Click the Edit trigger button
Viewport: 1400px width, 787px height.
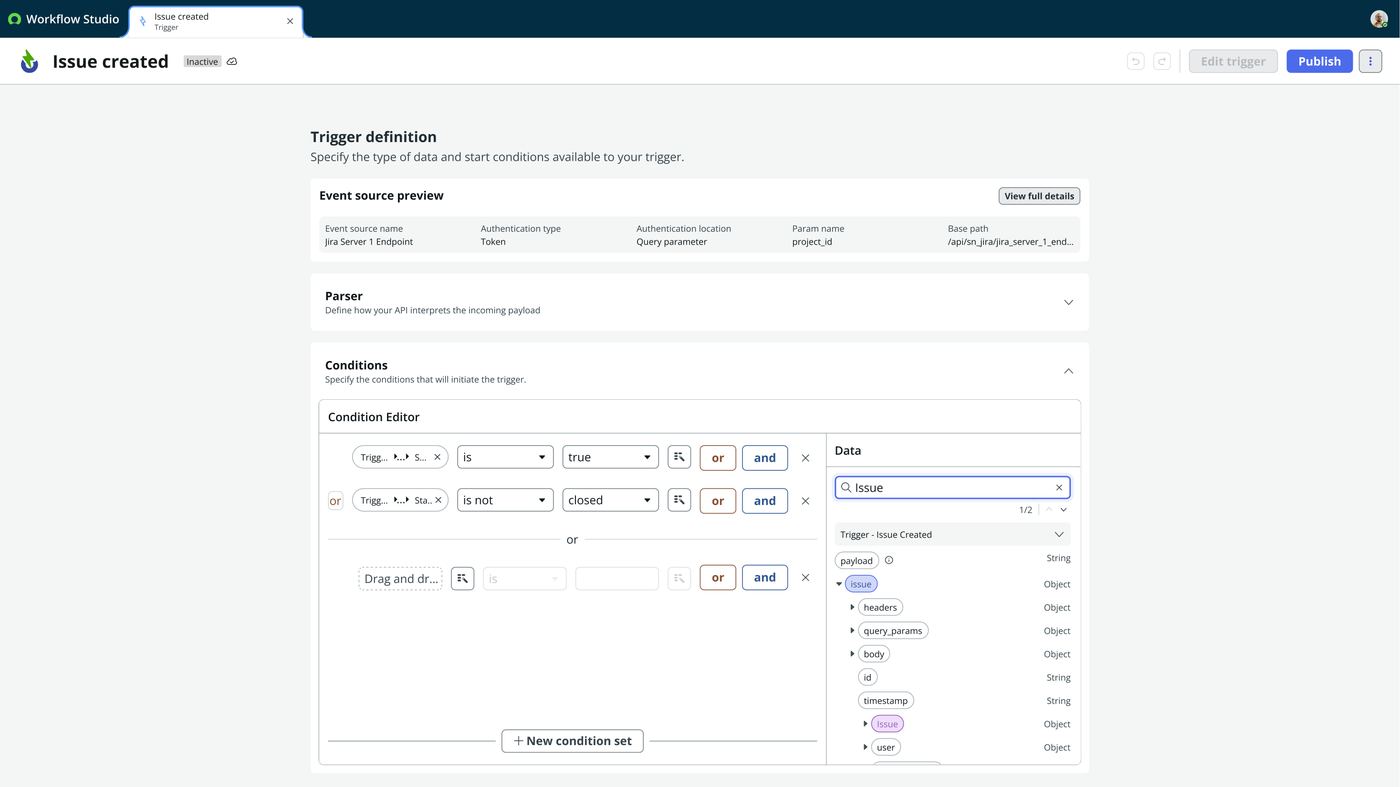pos(1233,61)
